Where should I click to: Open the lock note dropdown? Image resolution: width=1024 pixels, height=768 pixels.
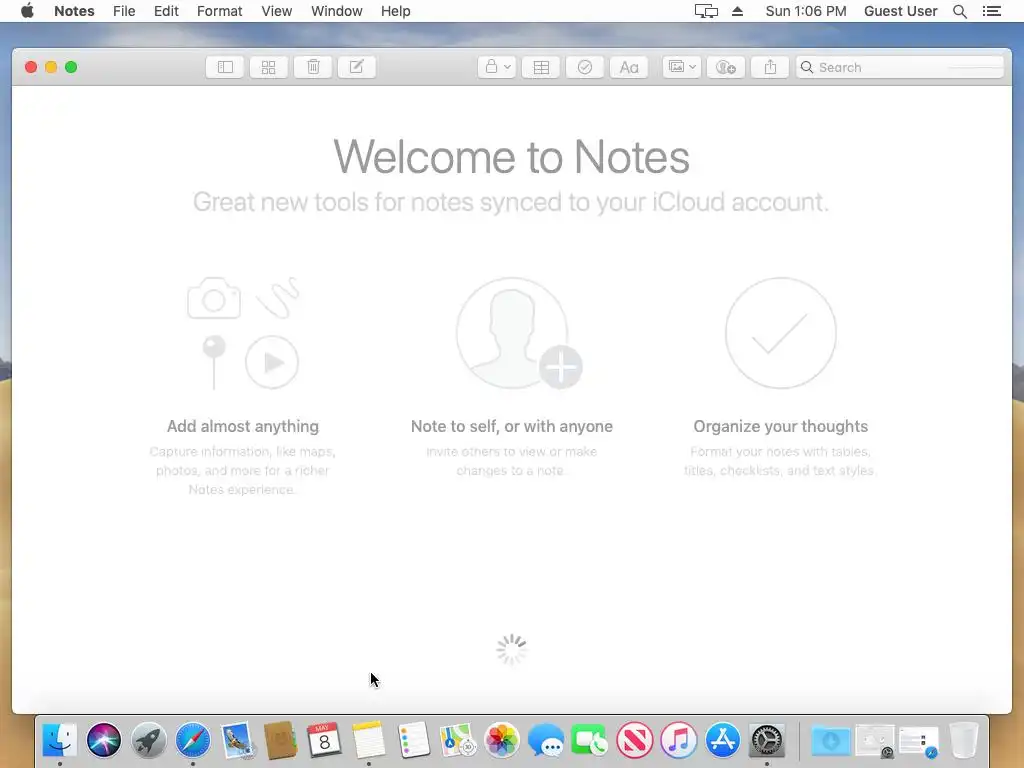click(x=497, y=67)
